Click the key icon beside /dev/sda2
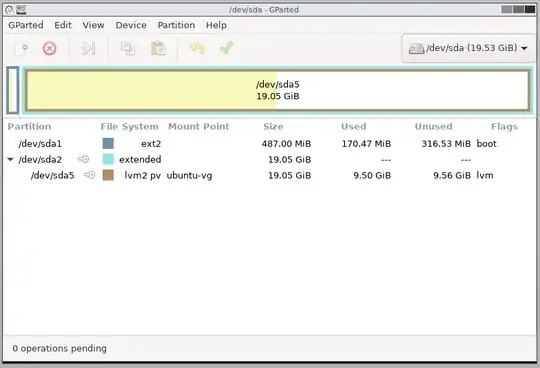The height and width of the screenshot is (368, 540). 83,159
